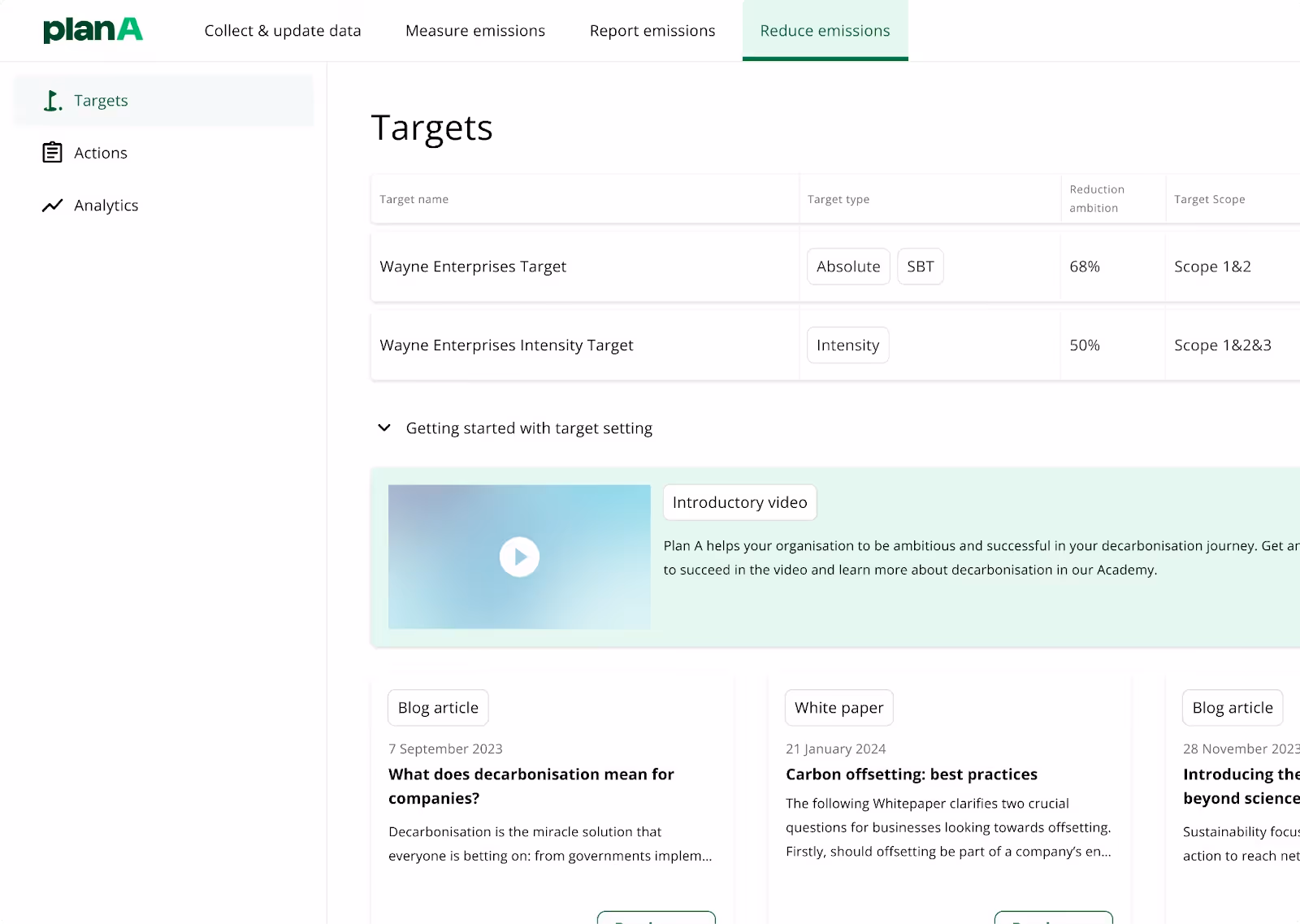Viewport: 1300px width, 924px height.
Task: Click the planA logo
Action: click(x=93, y=29)
